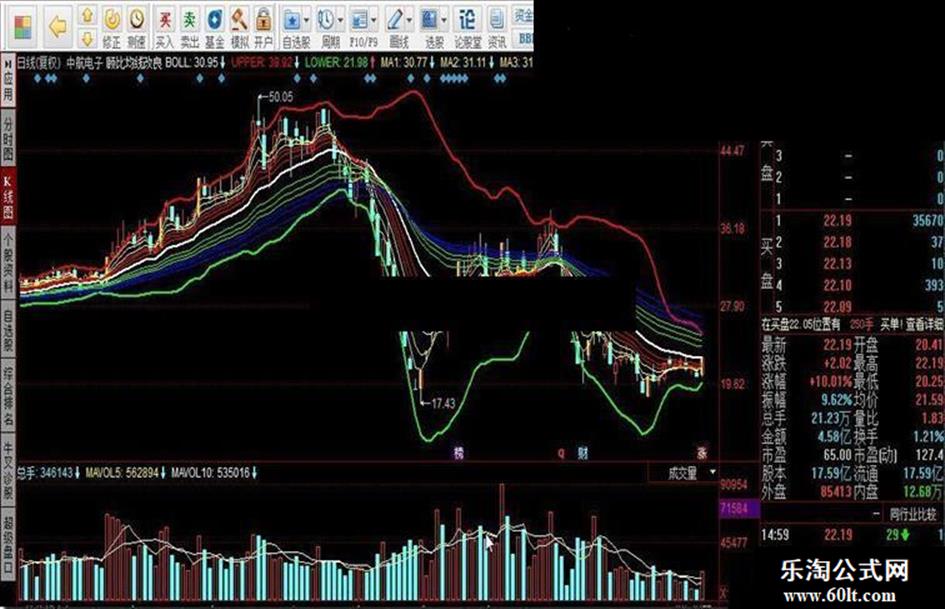
Task: Expand the 画线 drawing dropdown arrow
Action: [x=410, y=21]
